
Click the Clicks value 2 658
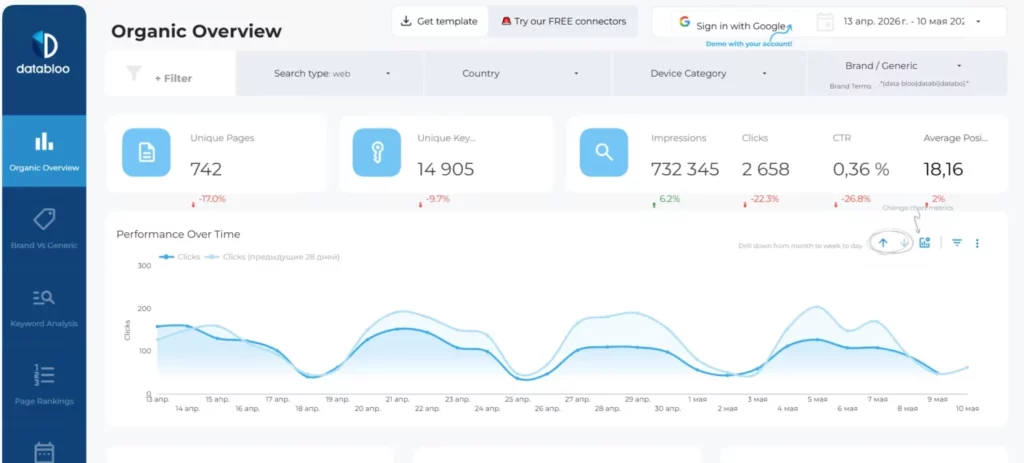coord(765,170)
